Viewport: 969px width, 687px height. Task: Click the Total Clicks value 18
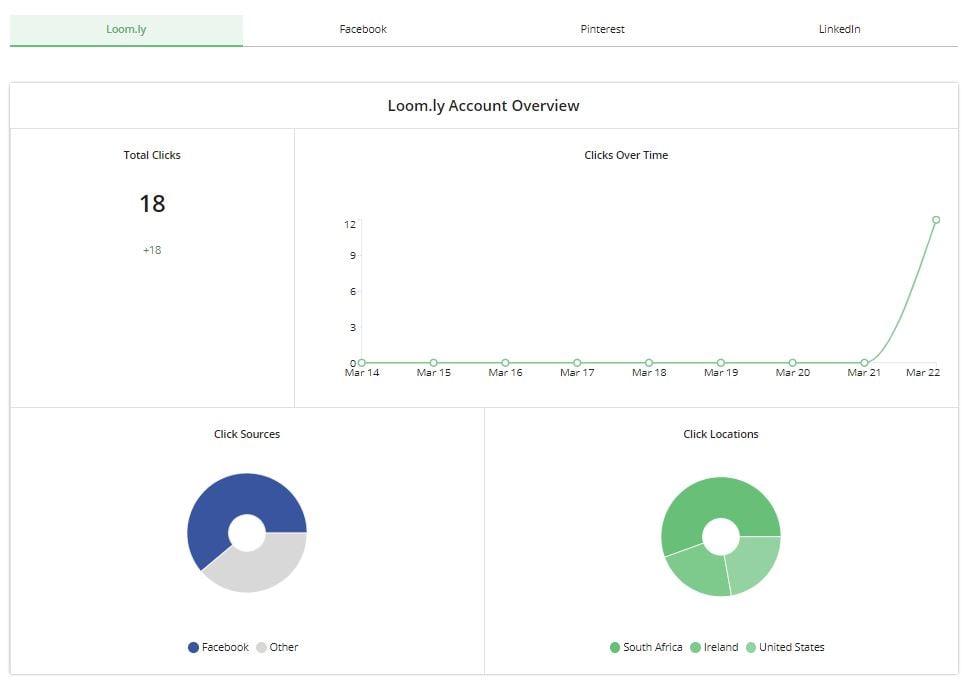point(152,204)
